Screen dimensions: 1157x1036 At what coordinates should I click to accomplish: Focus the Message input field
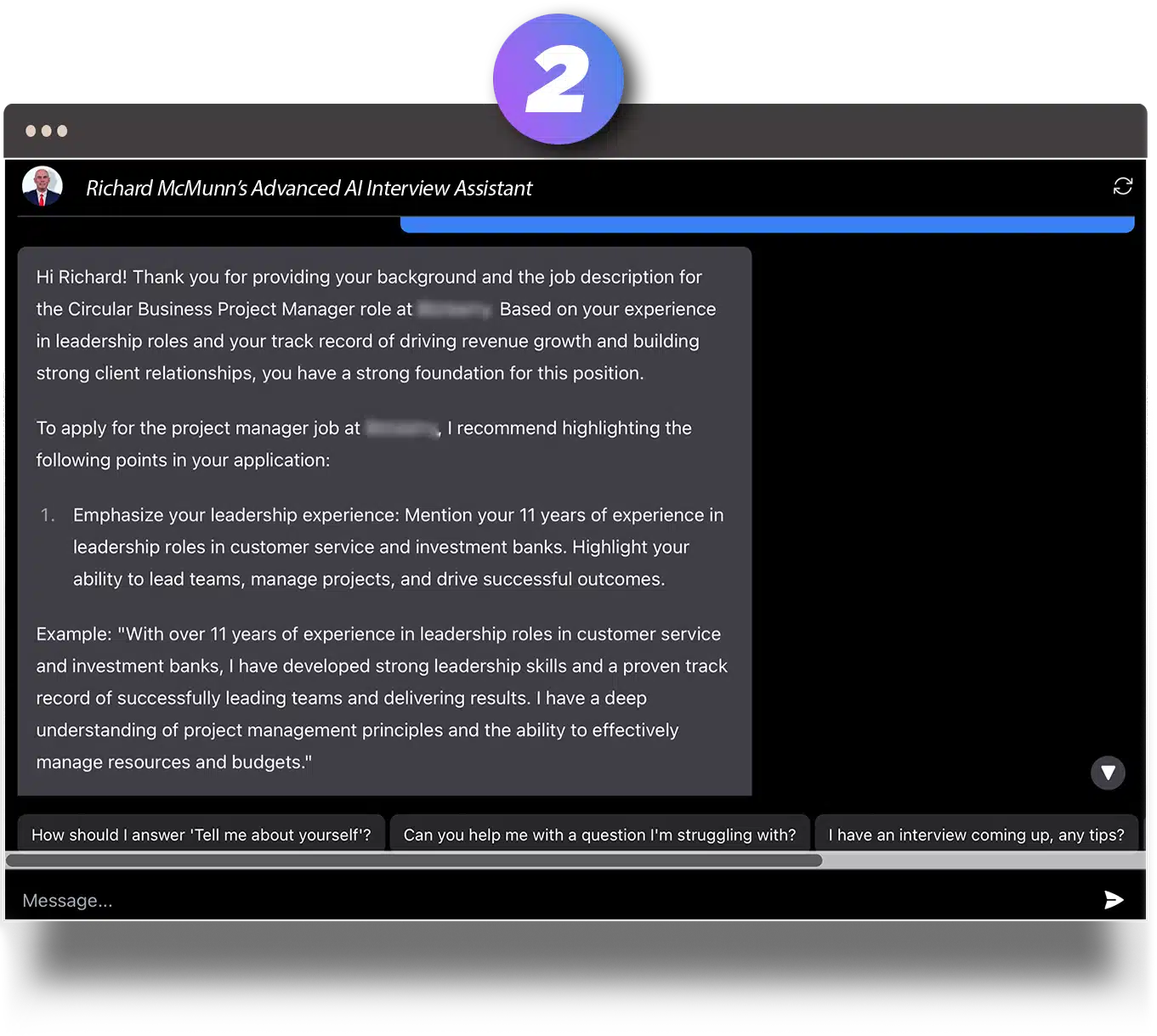(x=553, y=900)
